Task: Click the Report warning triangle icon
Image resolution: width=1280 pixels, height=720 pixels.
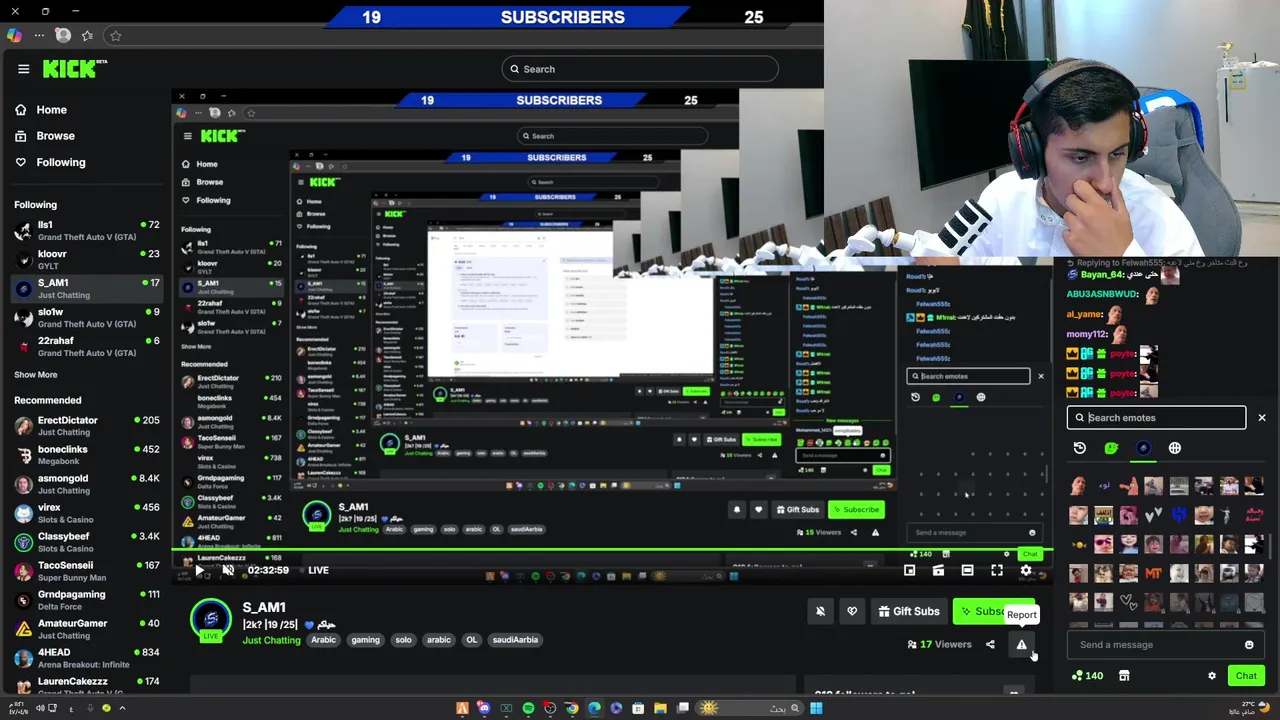Action: click(1021, 645)
